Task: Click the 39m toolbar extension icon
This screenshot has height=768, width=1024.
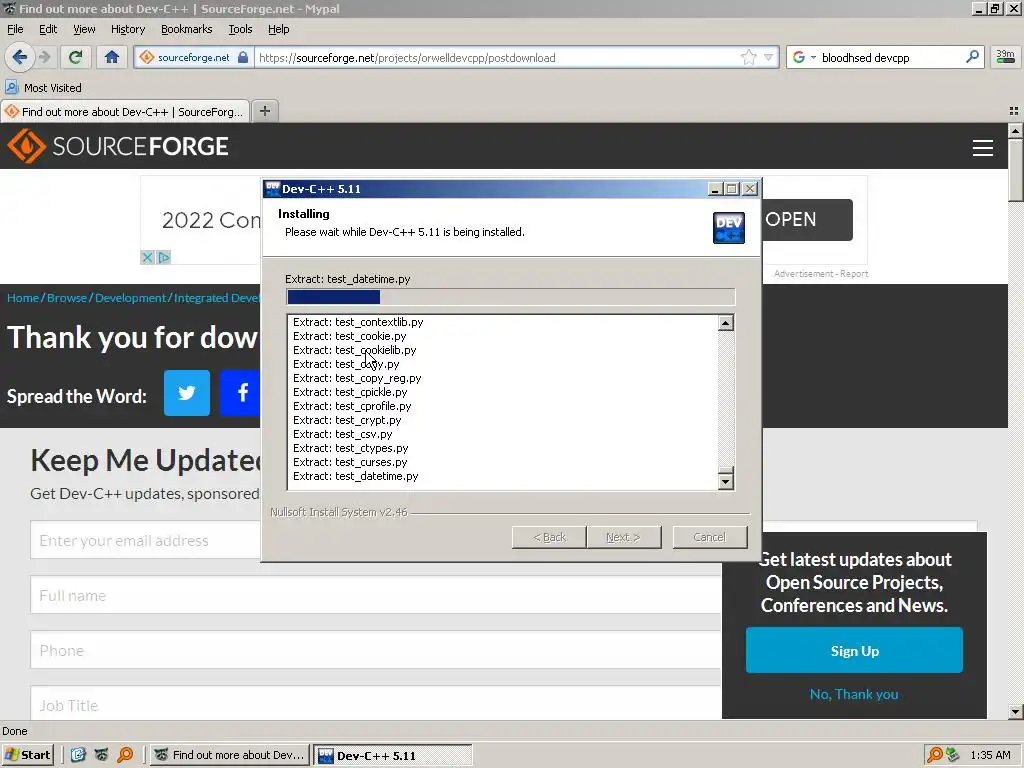Action: pyautogui.click(x=1005, y=57)
